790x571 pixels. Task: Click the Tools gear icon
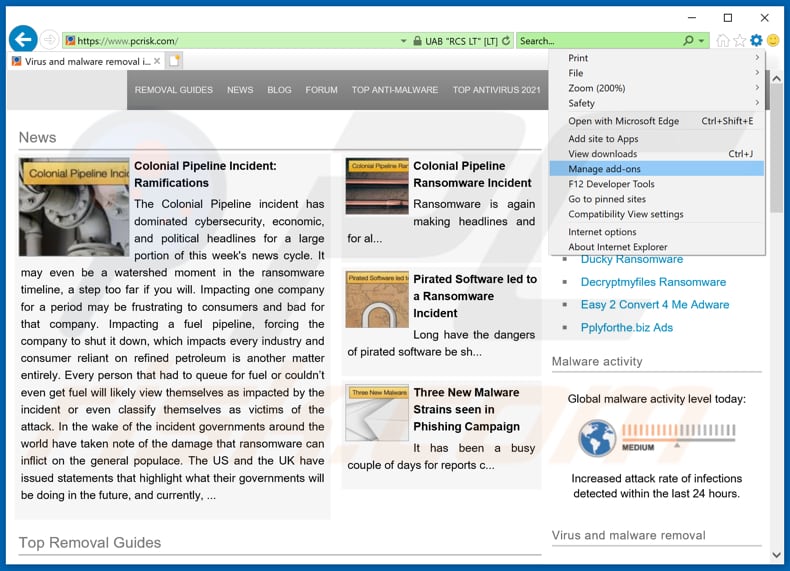pyautogui.click(x=756, y=41)
